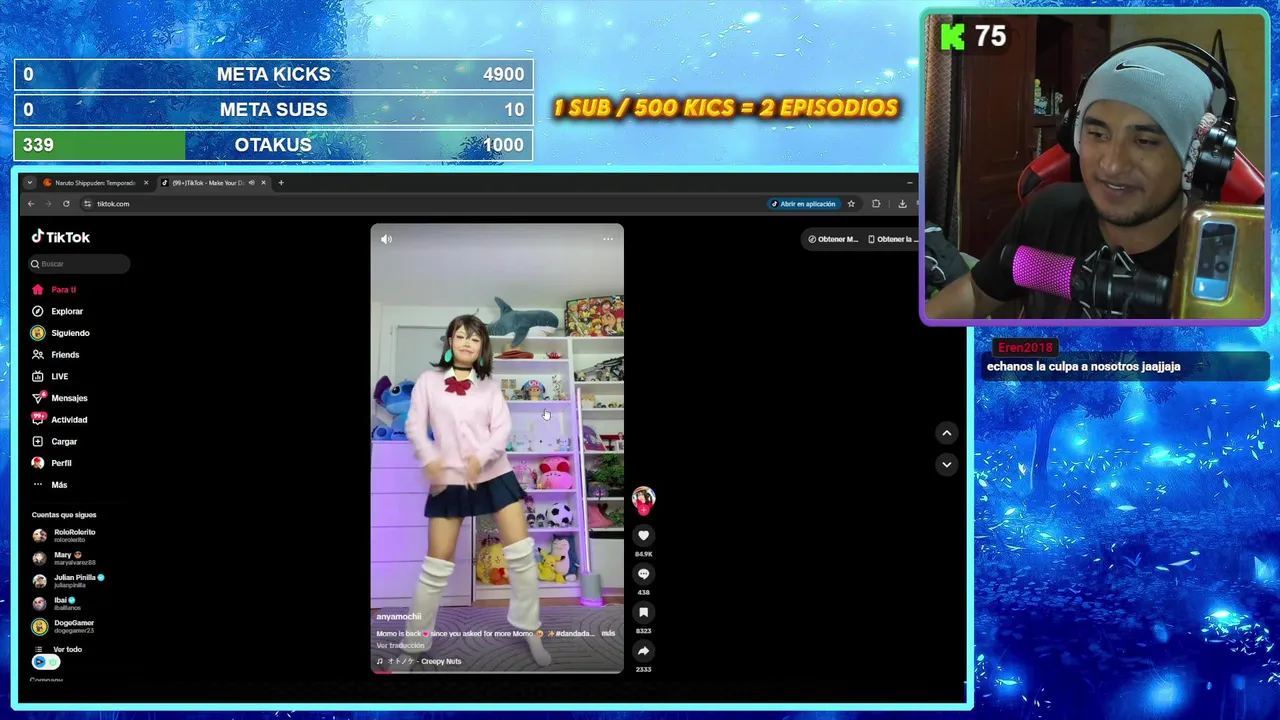Open Julian Pinilla followed account
The height and width of the screenshot is (720, 1280).
point(68,581)
